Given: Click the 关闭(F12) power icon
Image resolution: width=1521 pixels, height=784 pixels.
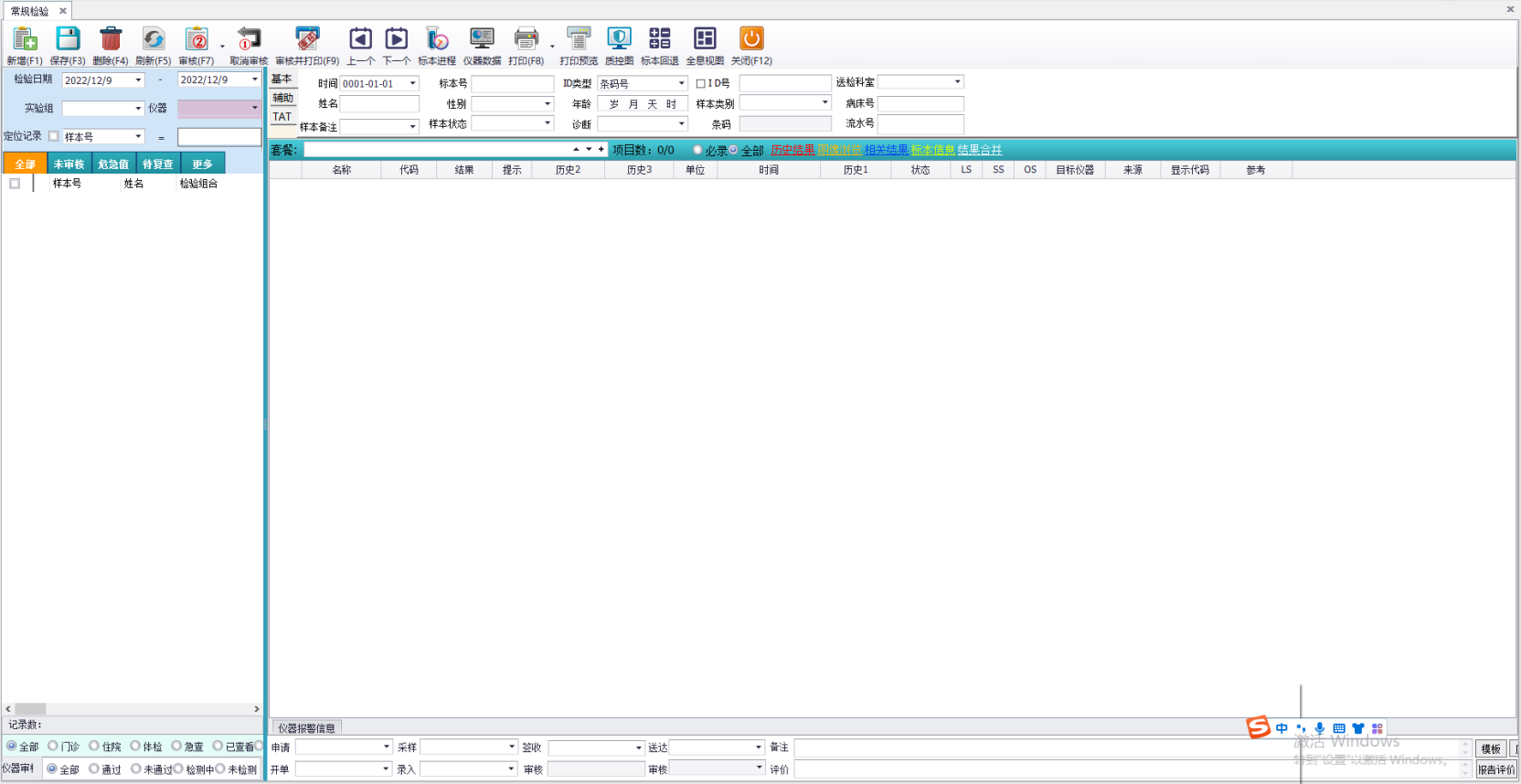Looking at the screenshot, I should [751, 38].
